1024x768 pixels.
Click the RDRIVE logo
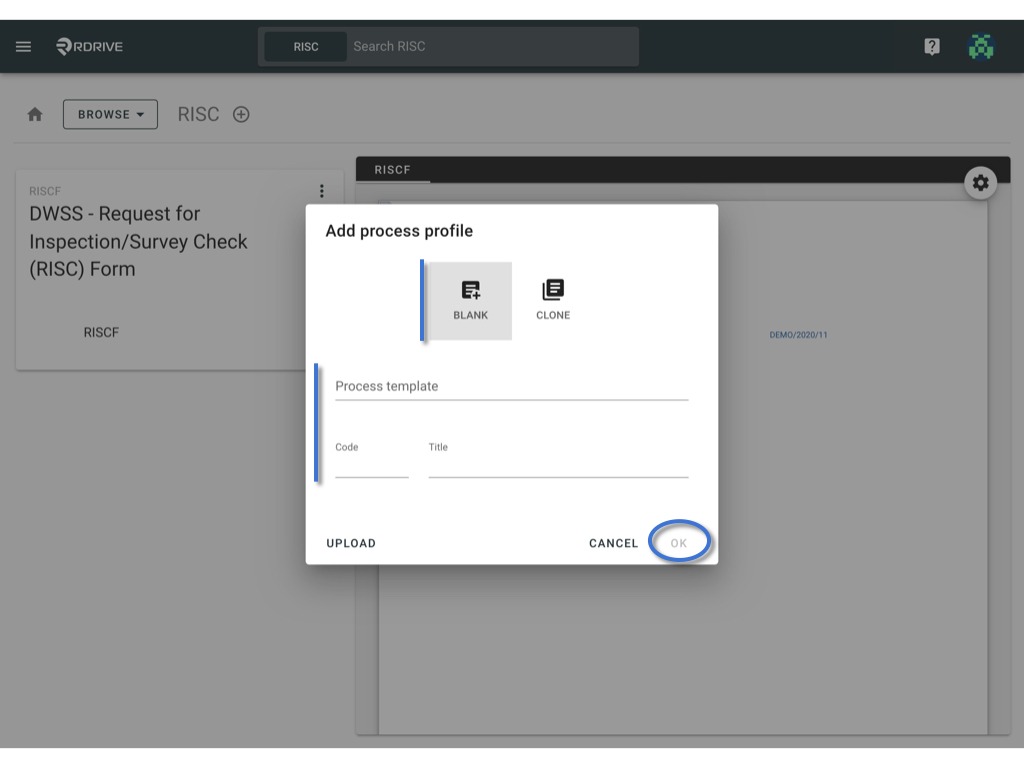[x=89, y=46]
